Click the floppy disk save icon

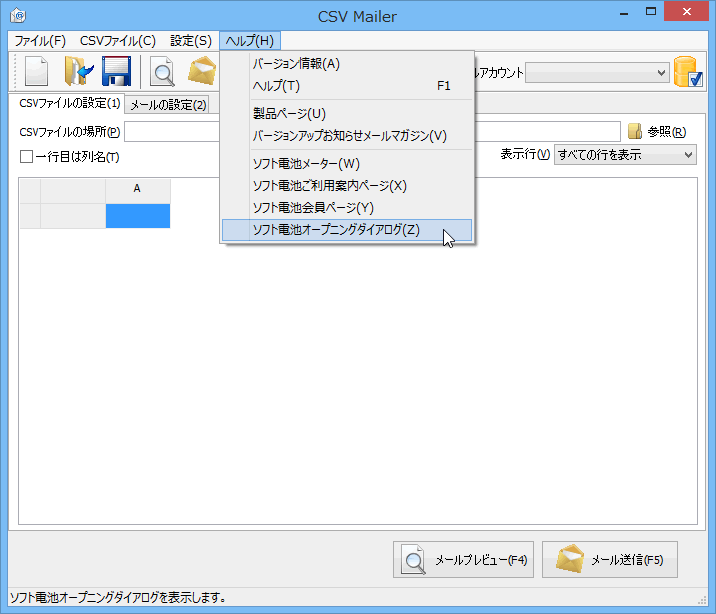coord(117,73)
